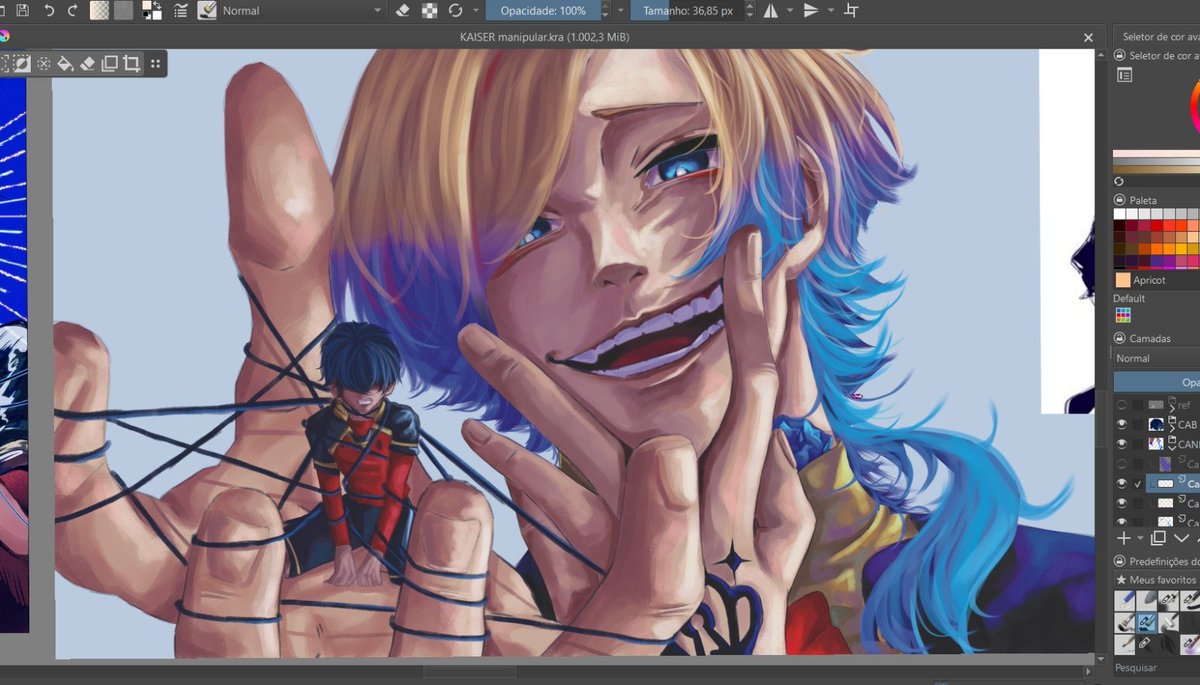This screenshot has width=1200, height=685.
Task: Select the first brush preset thumbnail
Action: [1124, 601]
